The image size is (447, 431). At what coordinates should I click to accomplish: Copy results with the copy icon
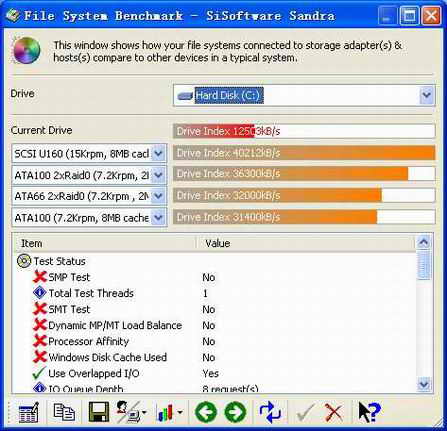click(64, 412)
